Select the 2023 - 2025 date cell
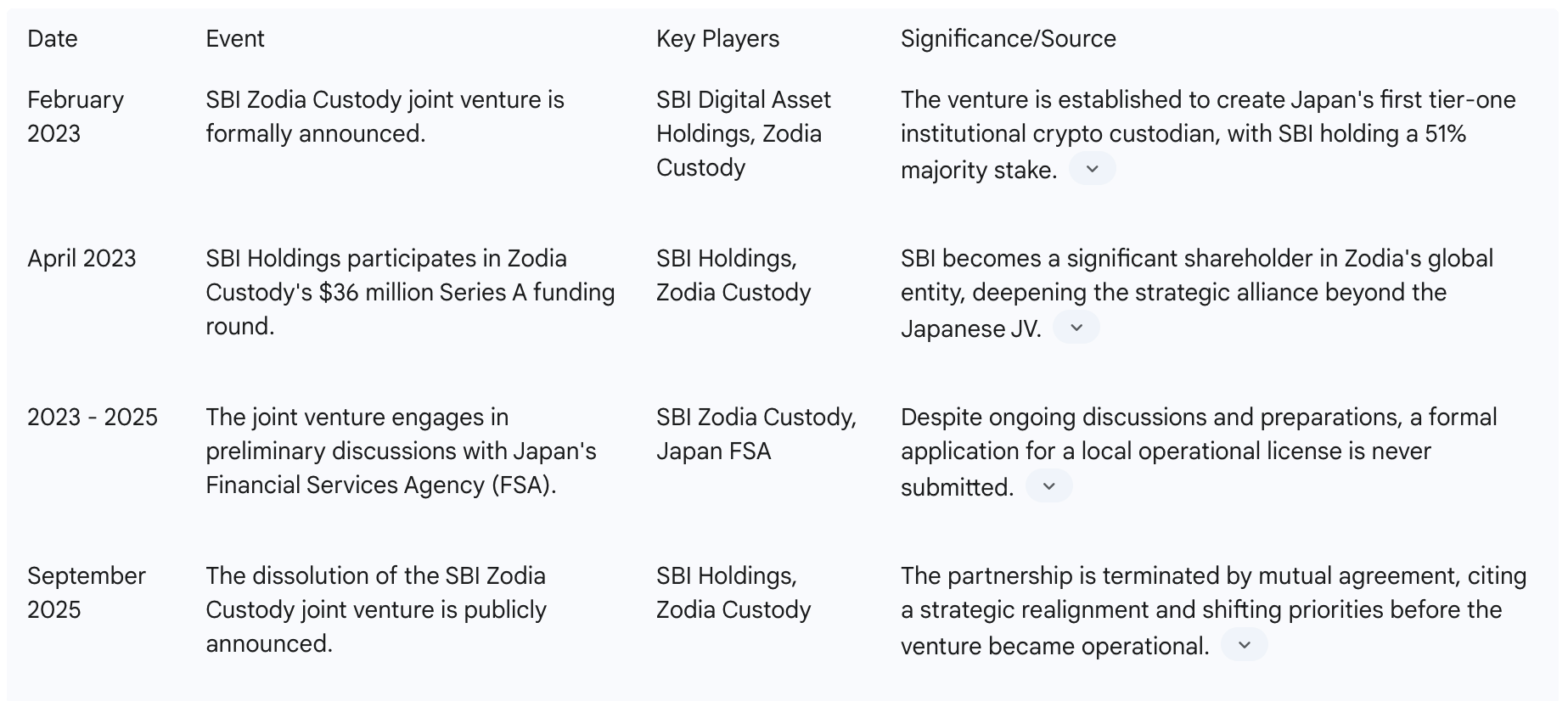This screenshot has width=1568, height=701. (x=93, y=417)
